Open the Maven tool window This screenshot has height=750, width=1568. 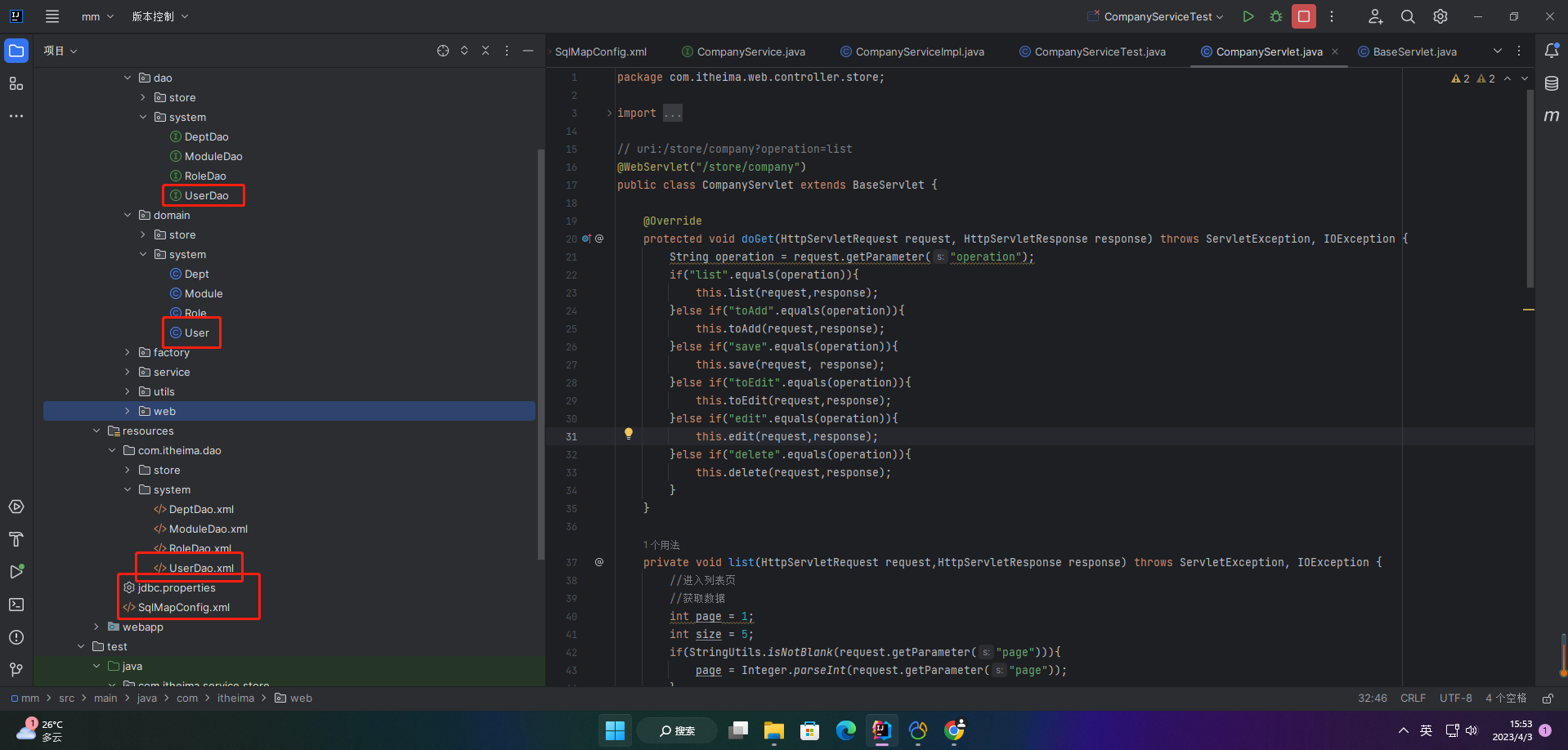(1552, 116)
